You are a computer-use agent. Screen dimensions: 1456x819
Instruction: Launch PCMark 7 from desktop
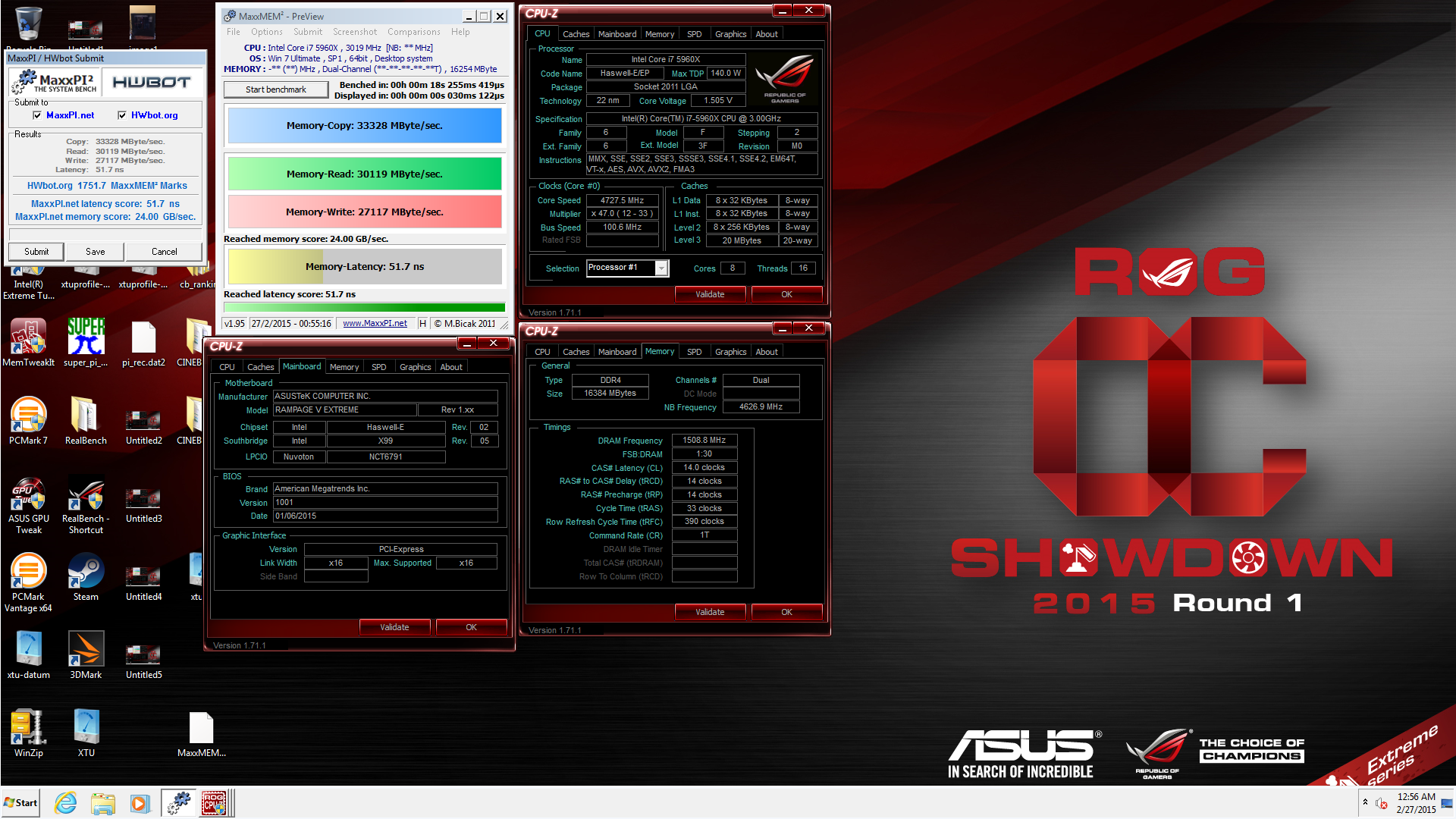tap(29, 421)
